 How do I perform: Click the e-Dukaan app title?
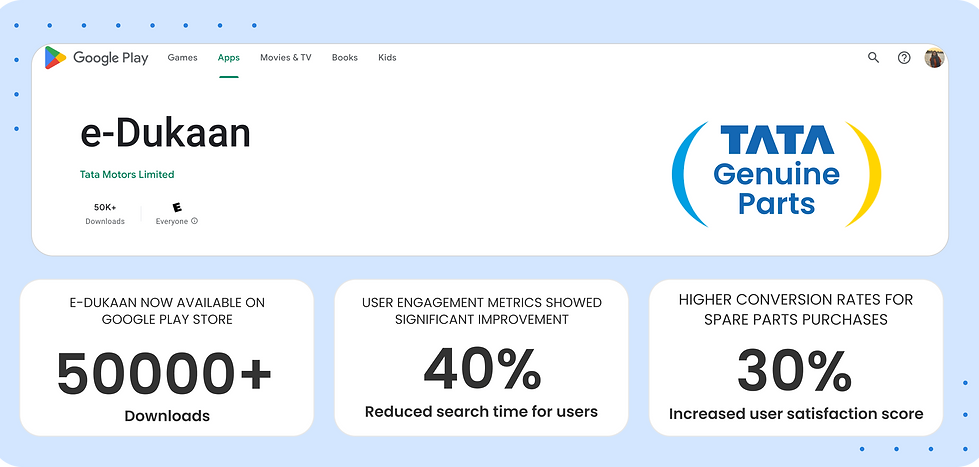coord(165,133)
